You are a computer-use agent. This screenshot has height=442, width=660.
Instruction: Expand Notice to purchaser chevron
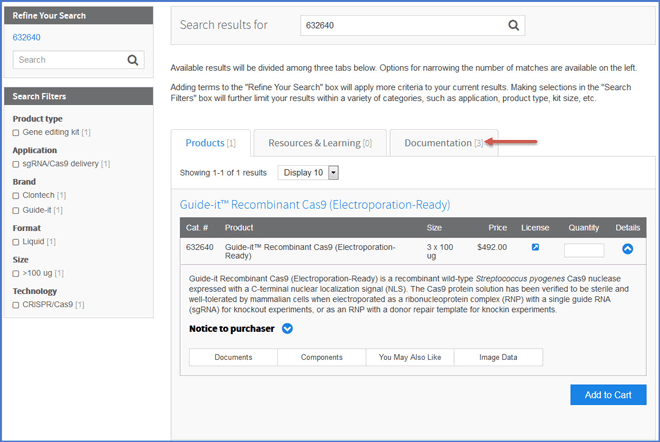click(x=287, y=328)
